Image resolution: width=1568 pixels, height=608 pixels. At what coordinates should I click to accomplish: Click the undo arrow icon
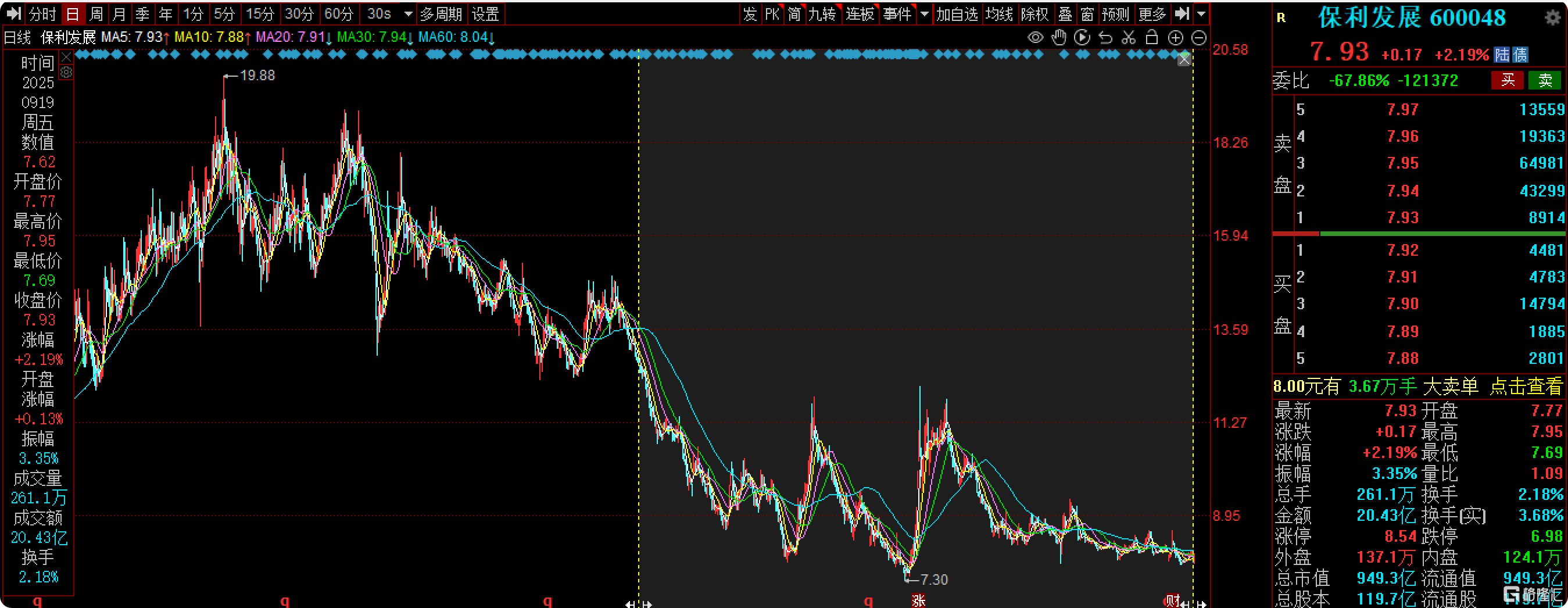pyautogui.click(x=1105, y=38)
